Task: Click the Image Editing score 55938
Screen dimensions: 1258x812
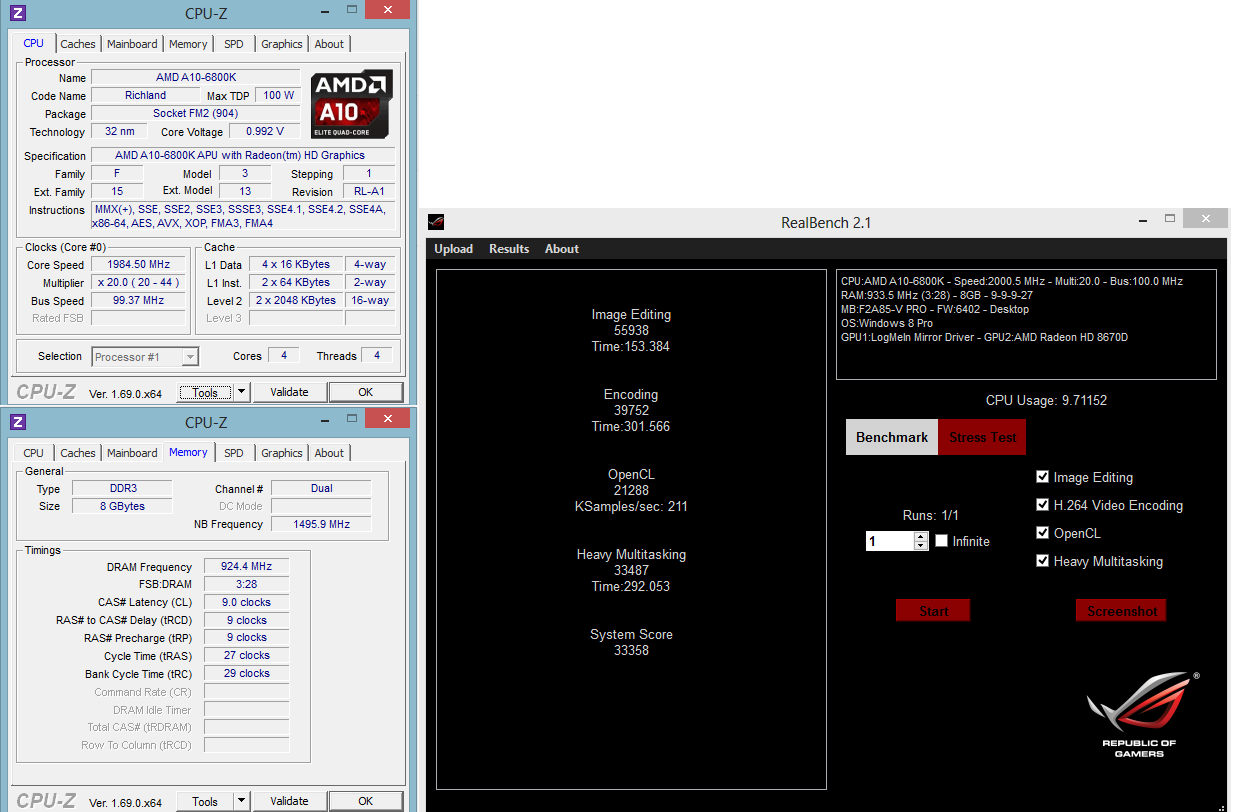Action: pyautogui.click(x=631, y=330)
